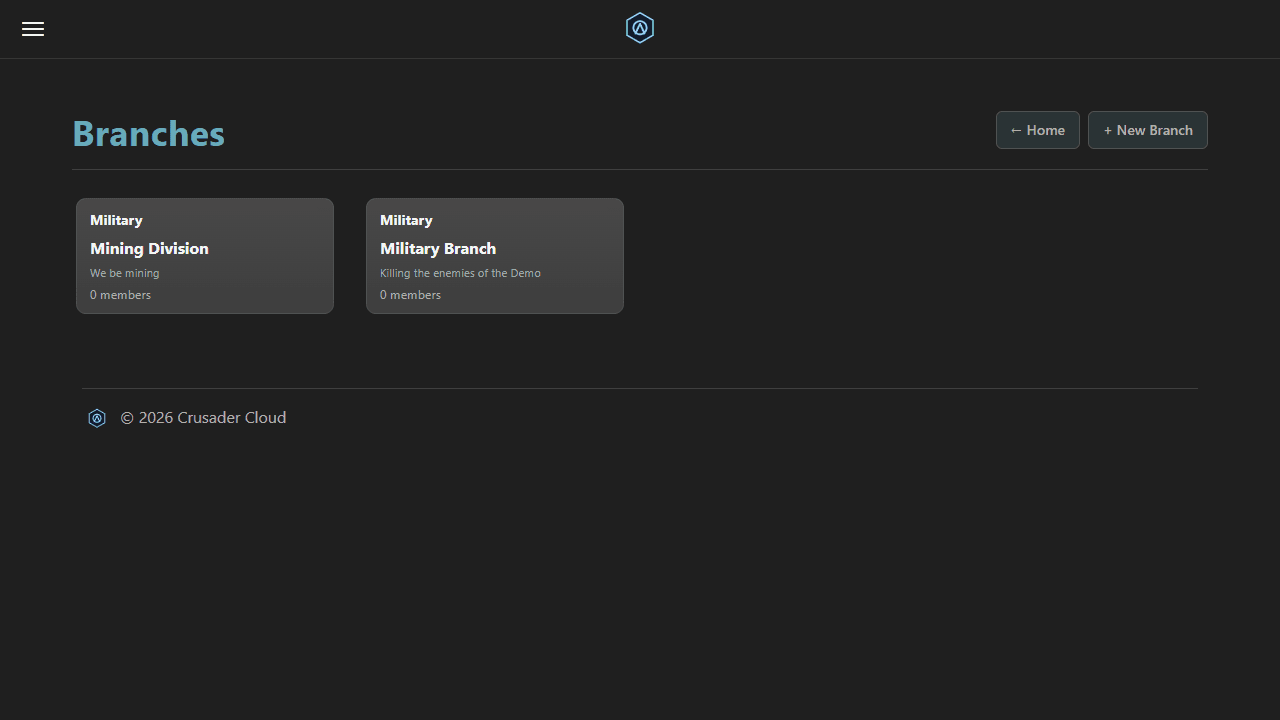This screenshot has width=1280, height=720.
Task: Open the hamburger navigation menu
Action: [x=33, y=29]
